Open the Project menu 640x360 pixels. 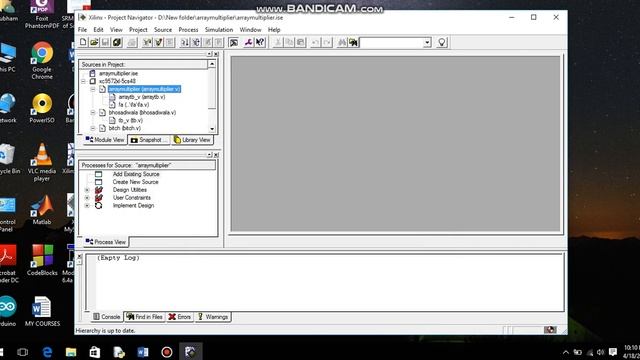tap(138, 30)
